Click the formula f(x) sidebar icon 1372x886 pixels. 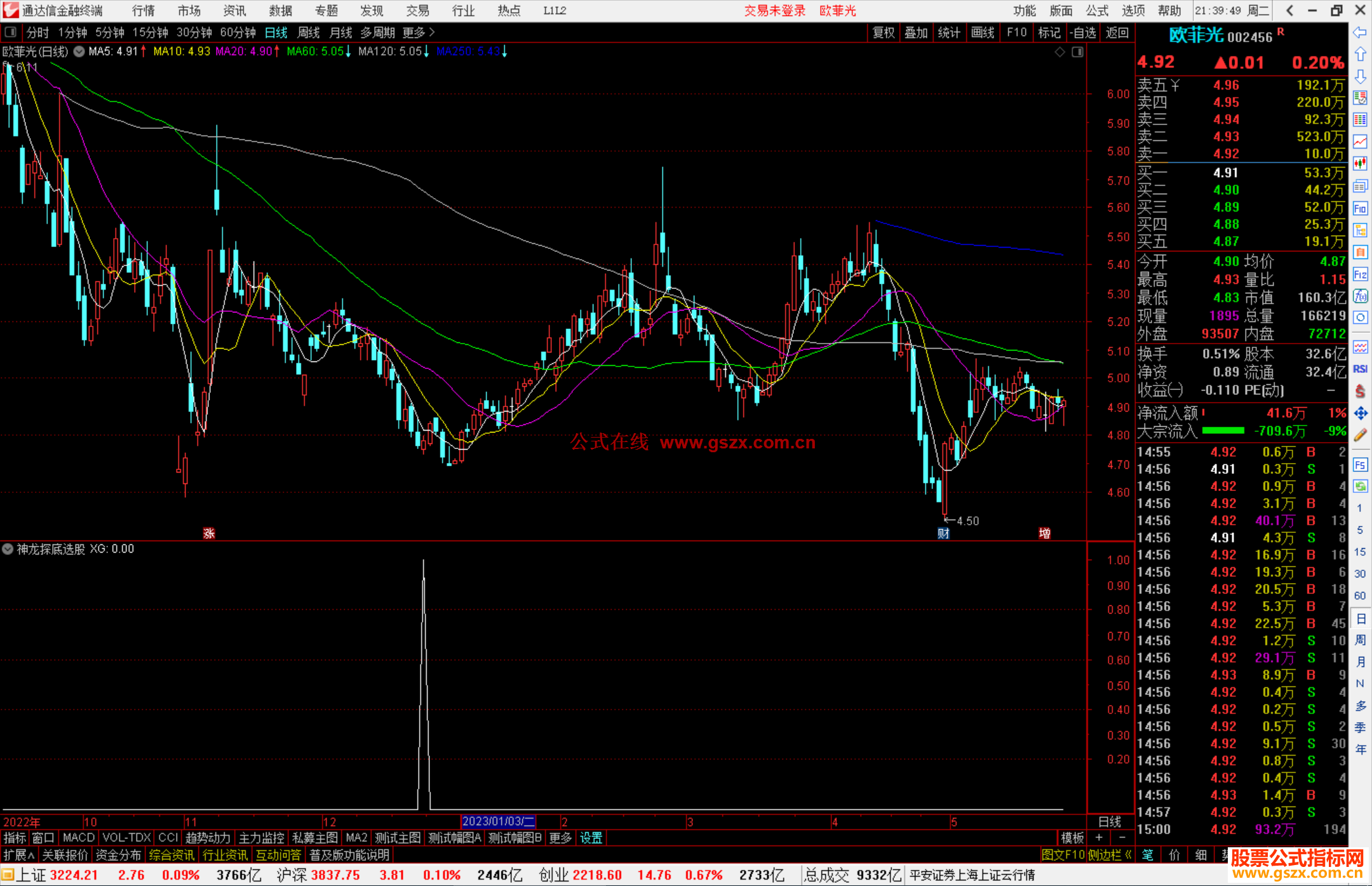point(1360,297)
